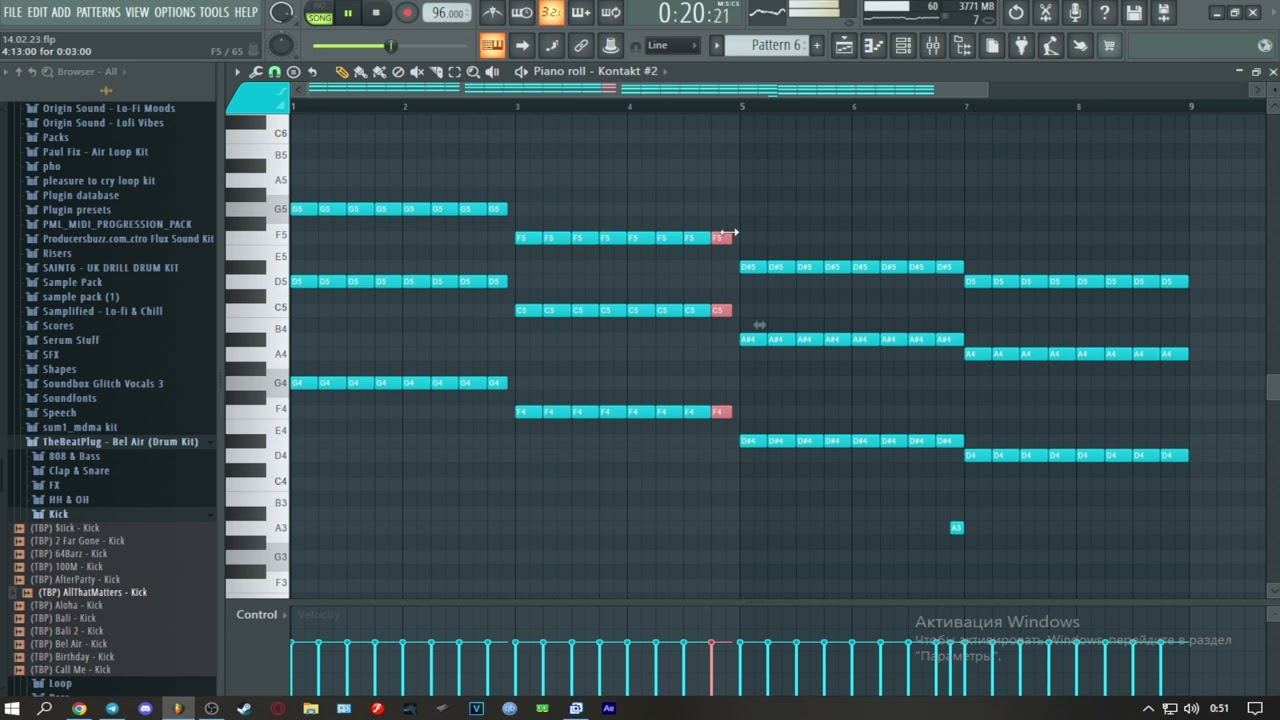This screenshot has height=720, width=1280.
Task: Toggle the metronome icon
Action: [x=492, y=13]
